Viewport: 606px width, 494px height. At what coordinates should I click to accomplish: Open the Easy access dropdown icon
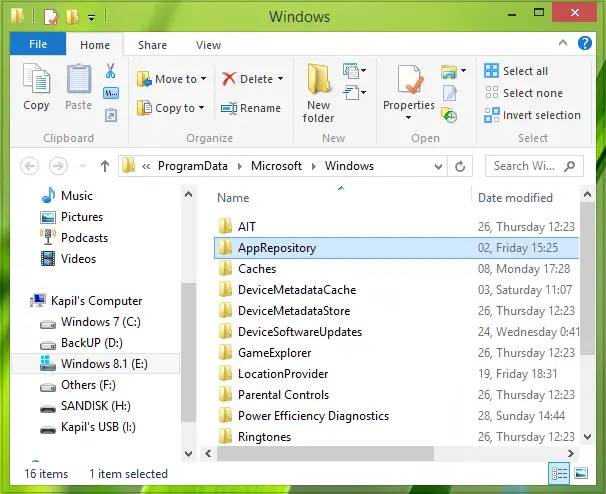(x=354, y=93)
